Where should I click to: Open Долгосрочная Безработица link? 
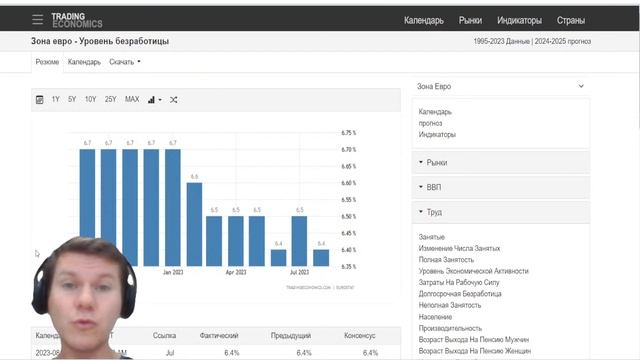460,294
